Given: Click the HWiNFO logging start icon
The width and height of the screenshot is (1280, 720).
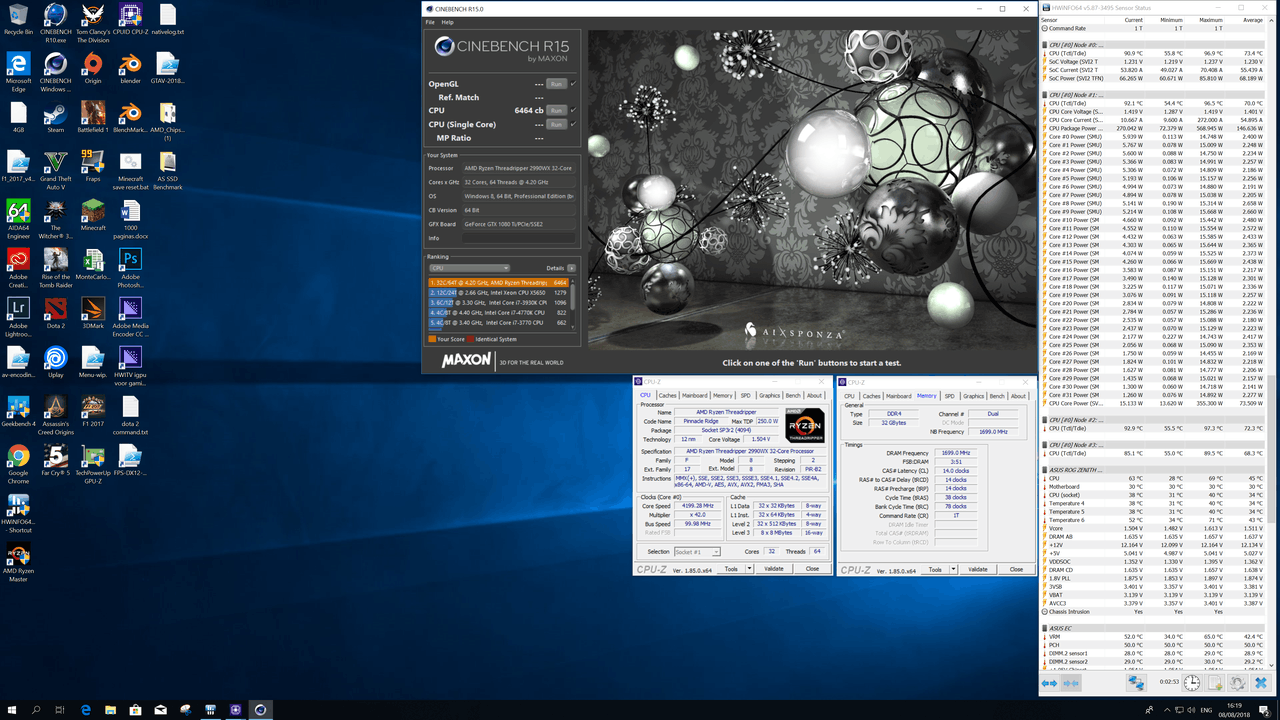Looking at the screenshot, I should click(x=1215, y=683).
